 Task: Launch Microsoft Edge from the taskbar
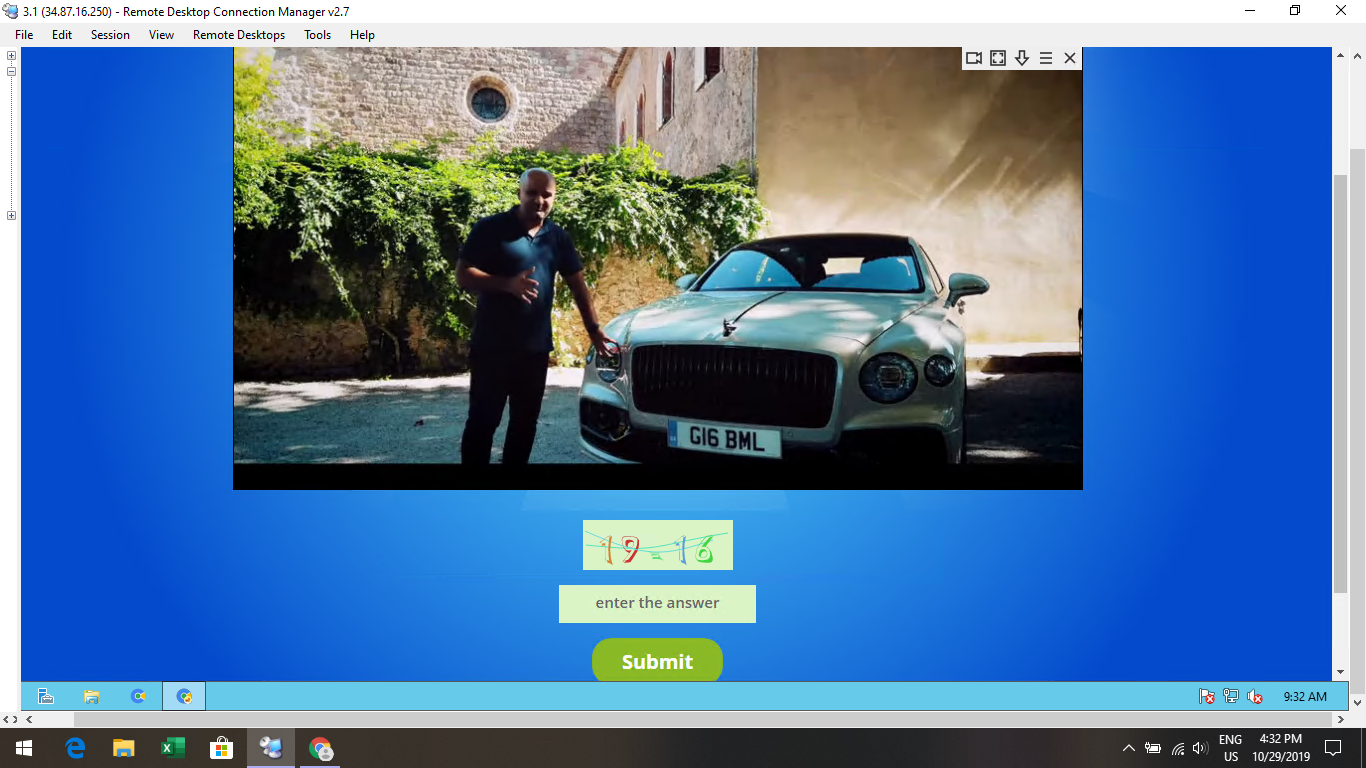(x=75, y=748)
